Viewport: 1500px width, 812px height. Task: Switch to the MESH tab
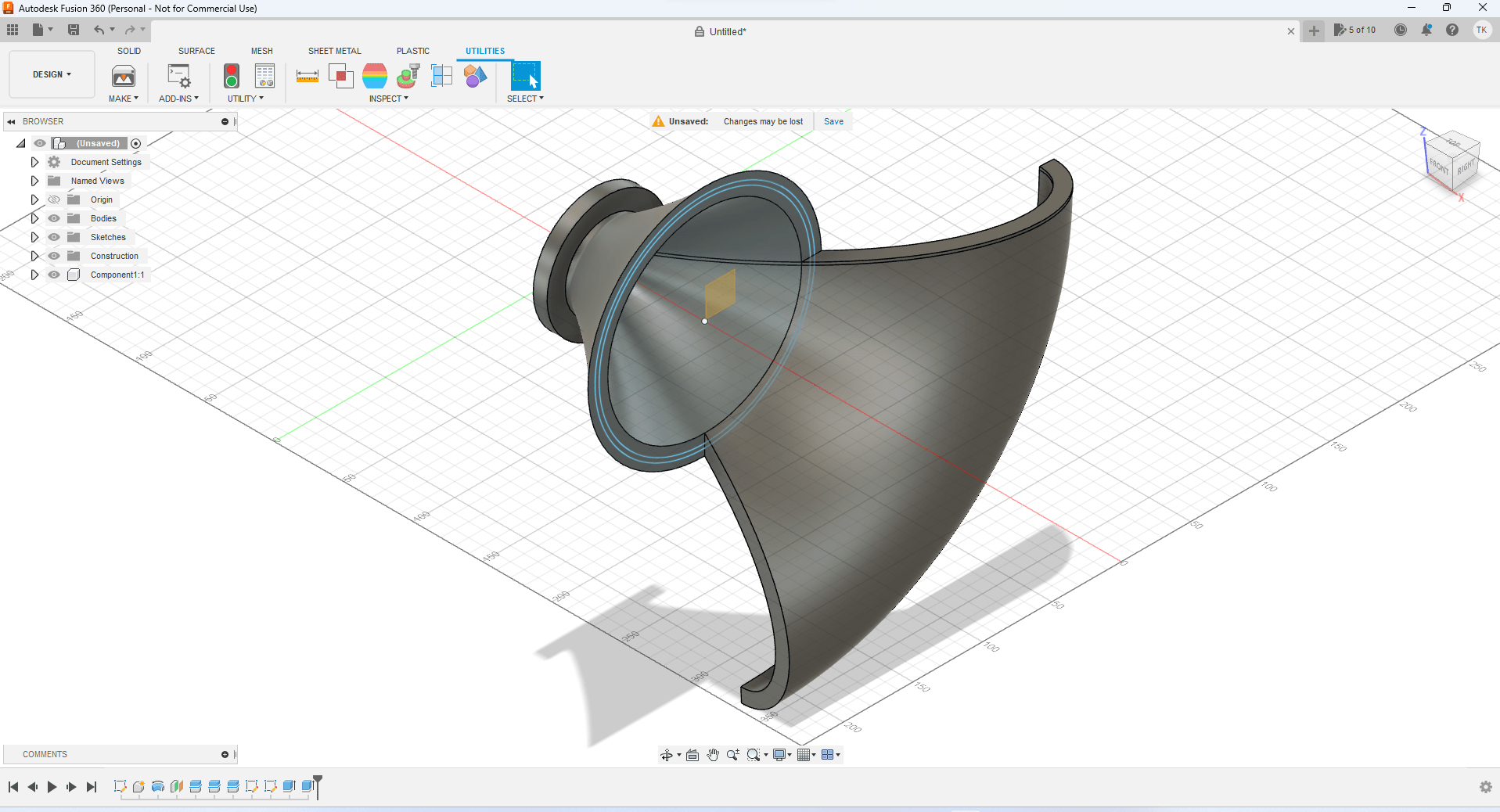coord(262,51)
